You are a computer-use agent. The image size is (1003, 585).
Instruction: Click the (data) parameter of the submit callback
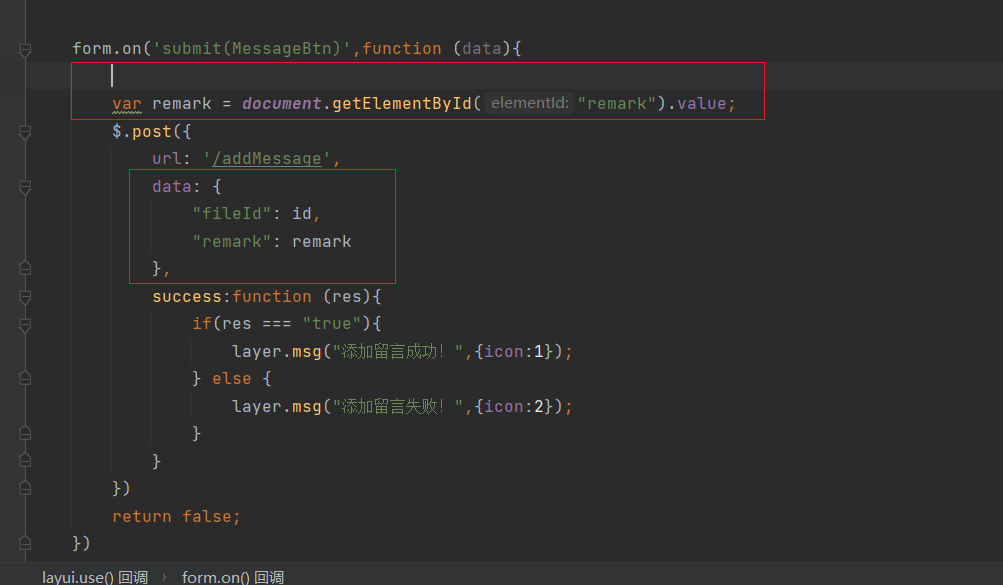pyautogui.click(x=482, y=49)
